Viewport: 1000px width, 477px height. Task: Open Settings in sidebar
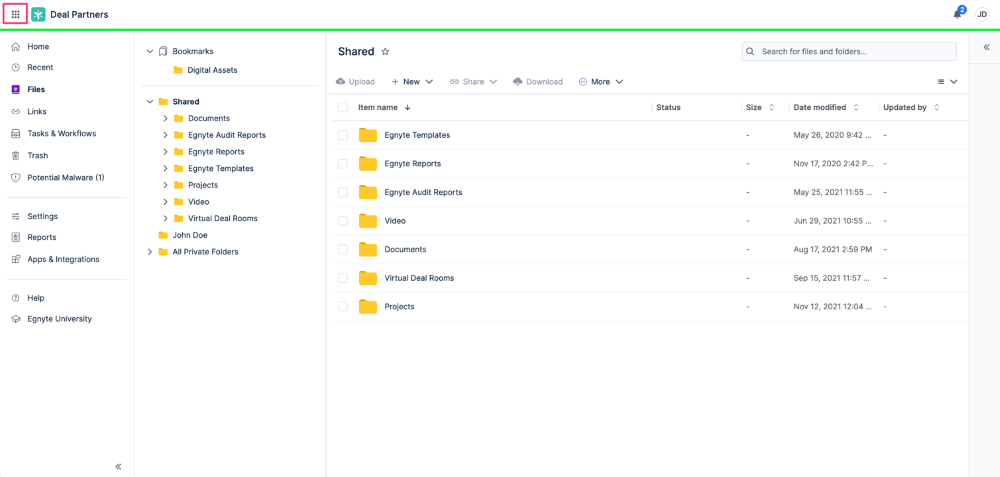coord(43,216)
